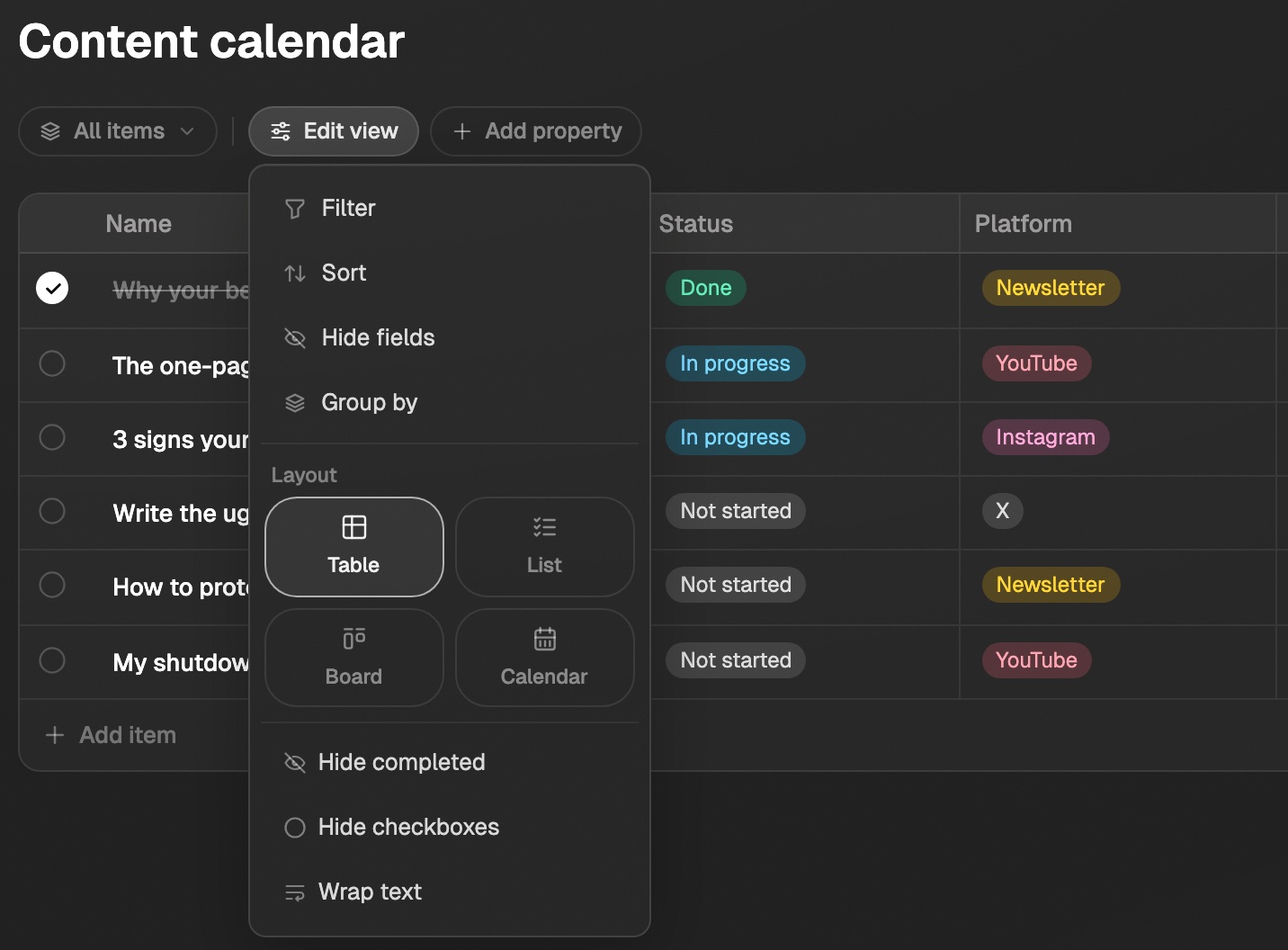Check the circle for 'The one-pag' row
The width and height of the screenshot is (1288, 950).
coord(52,363)
